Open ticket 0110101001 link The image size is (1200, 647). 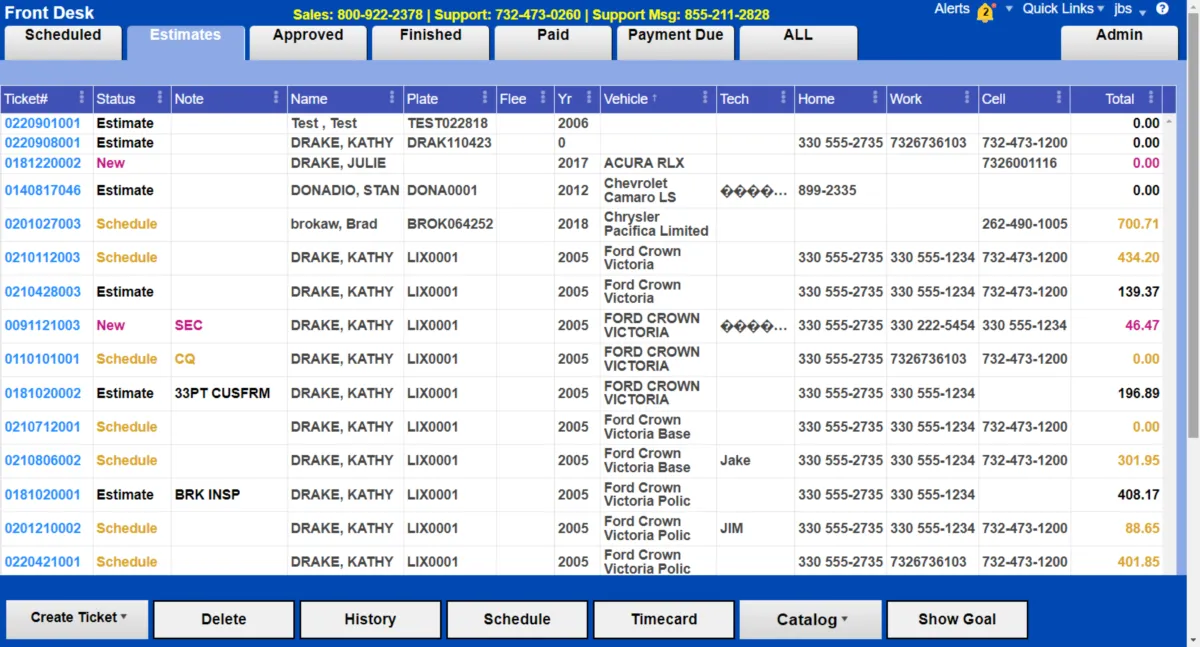[43, 359]
